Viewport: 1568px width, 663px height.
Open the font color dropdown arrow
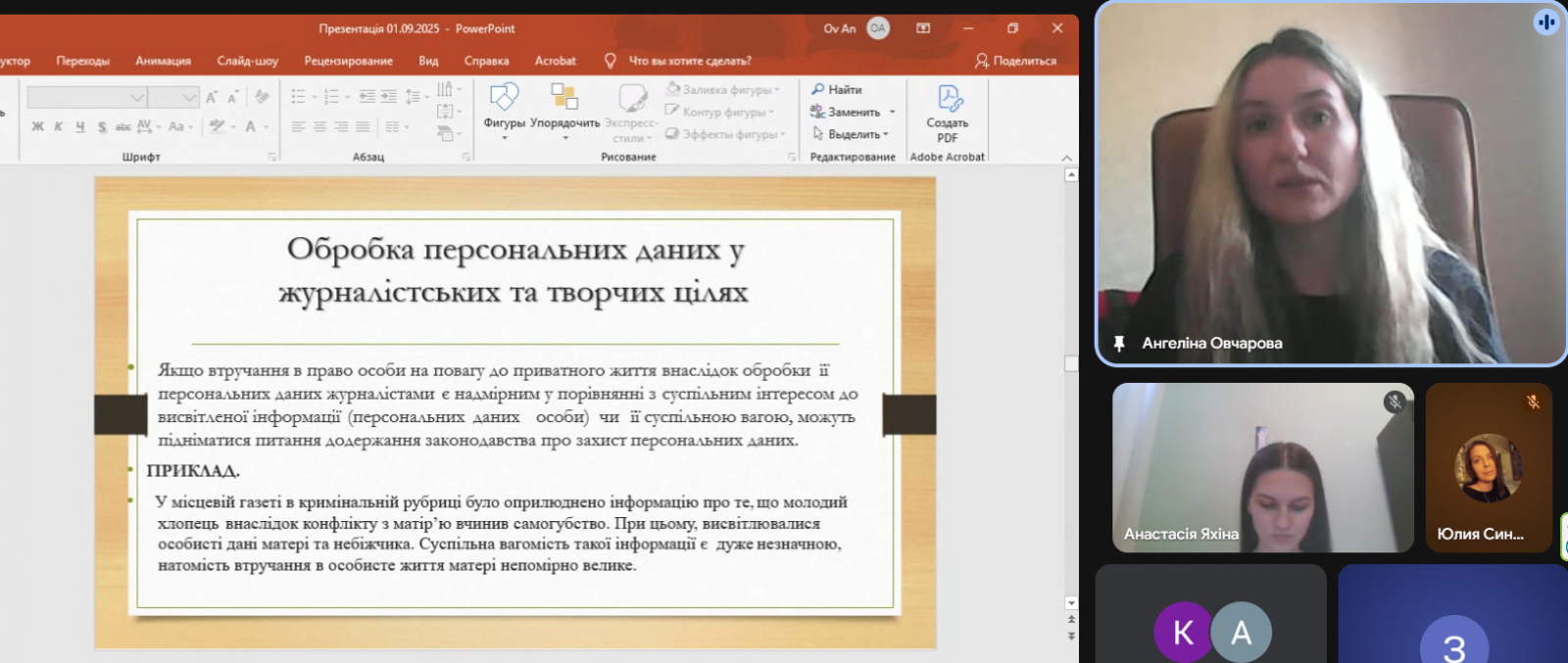click(266, 126)
